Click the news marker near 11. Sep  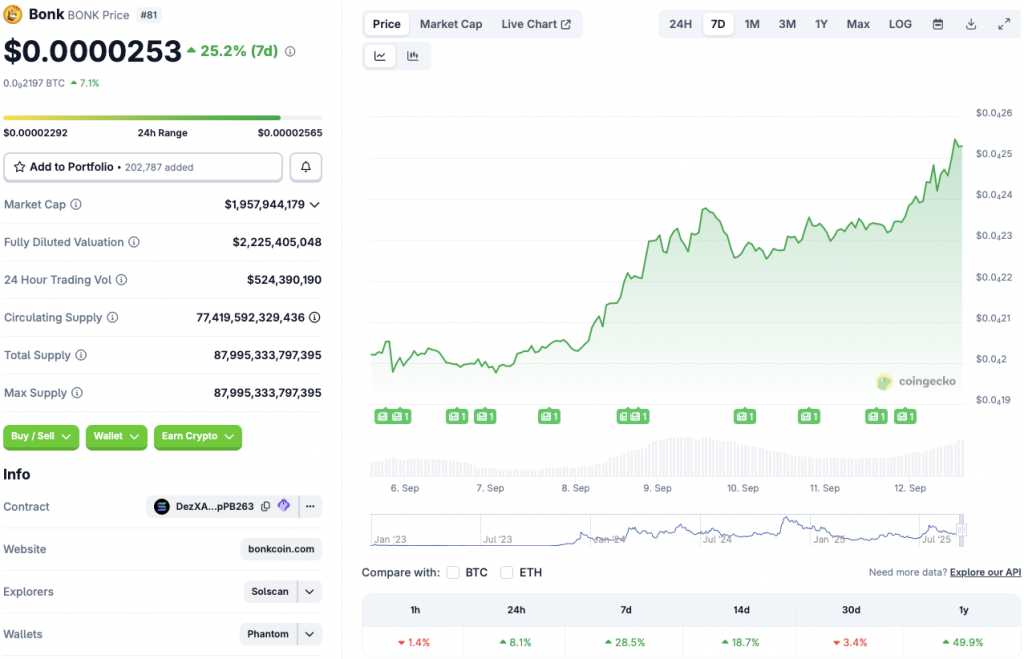tap(808, 416)
